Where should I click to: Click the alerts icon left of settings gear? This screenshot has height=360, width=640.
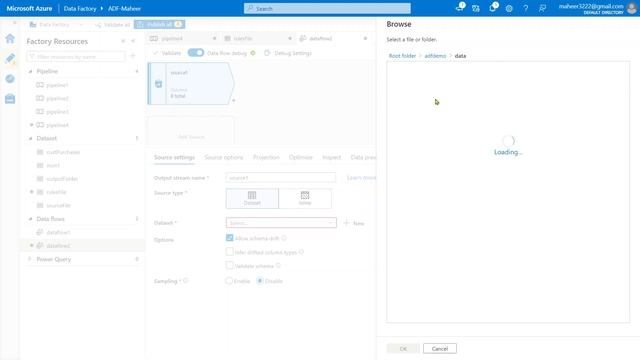(493, 8)
